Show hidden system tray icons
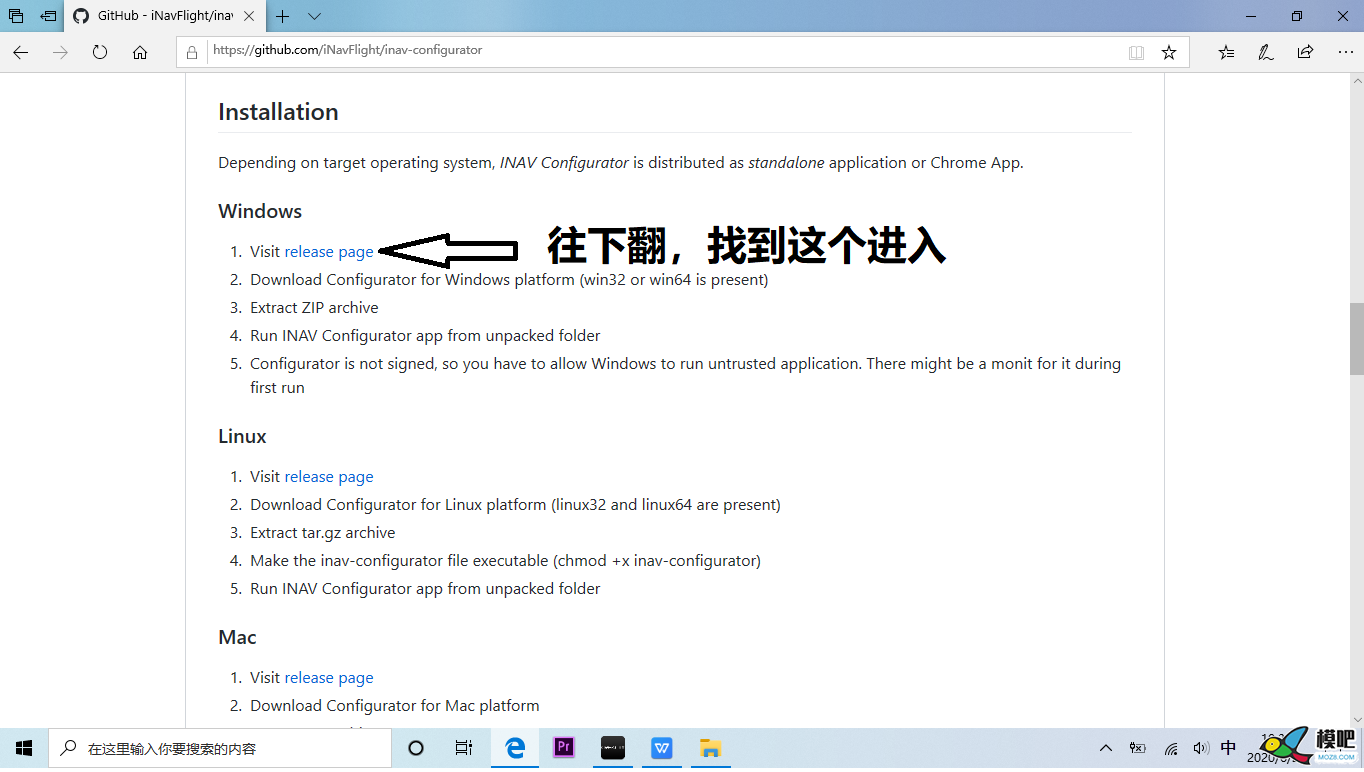This screenshot has height=772, width=1364. [x=1105, y=748]
